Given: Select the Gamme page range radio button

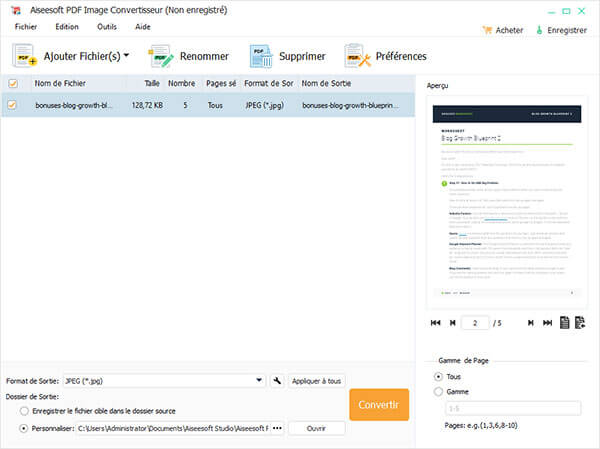Looking at the screenshot, I should point(438,392).
